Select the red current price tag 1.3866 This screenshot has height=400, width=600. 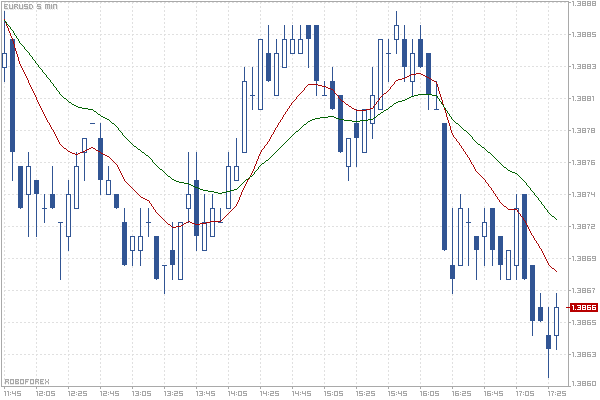(x=584, y=307)
